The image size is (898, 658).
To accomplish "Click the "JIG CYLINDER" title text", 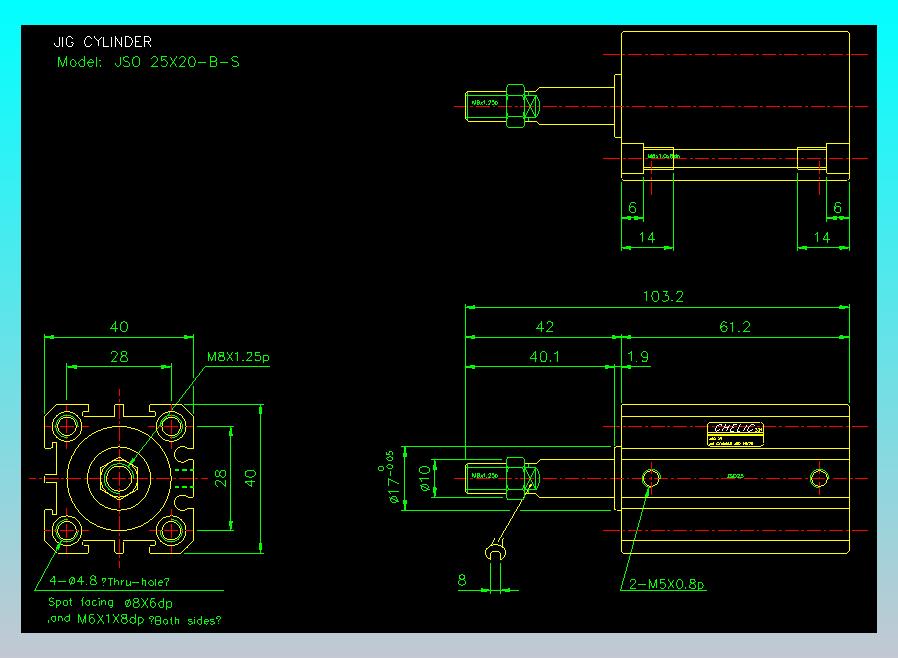I will pyautogui.click(x=103, y=42).
